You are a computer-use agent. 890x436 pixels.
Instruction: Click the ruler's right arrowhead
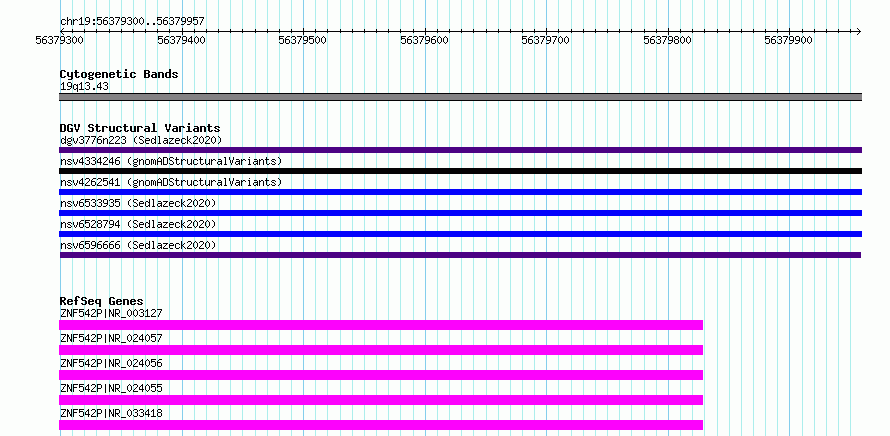pyautogui.click(x=858, y=31)
